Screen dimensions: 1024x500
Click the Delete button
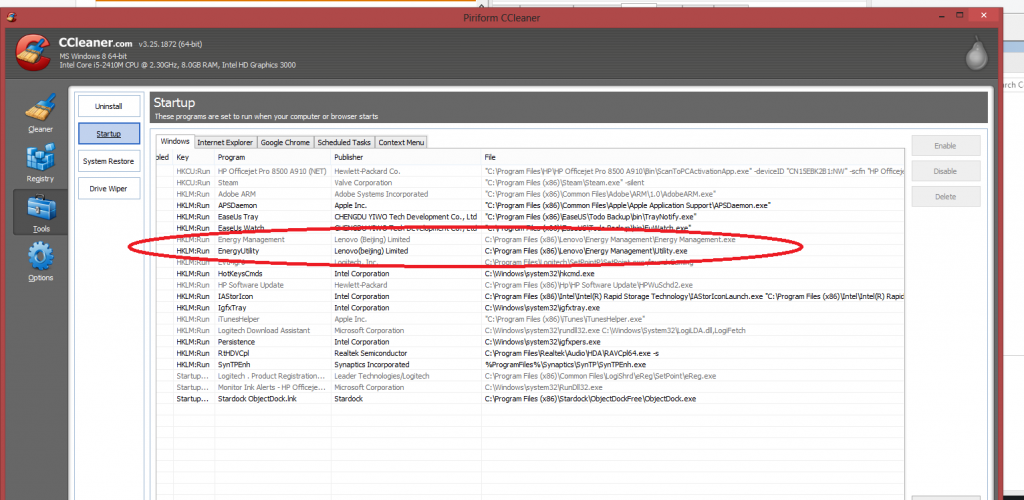coord(946,196)
